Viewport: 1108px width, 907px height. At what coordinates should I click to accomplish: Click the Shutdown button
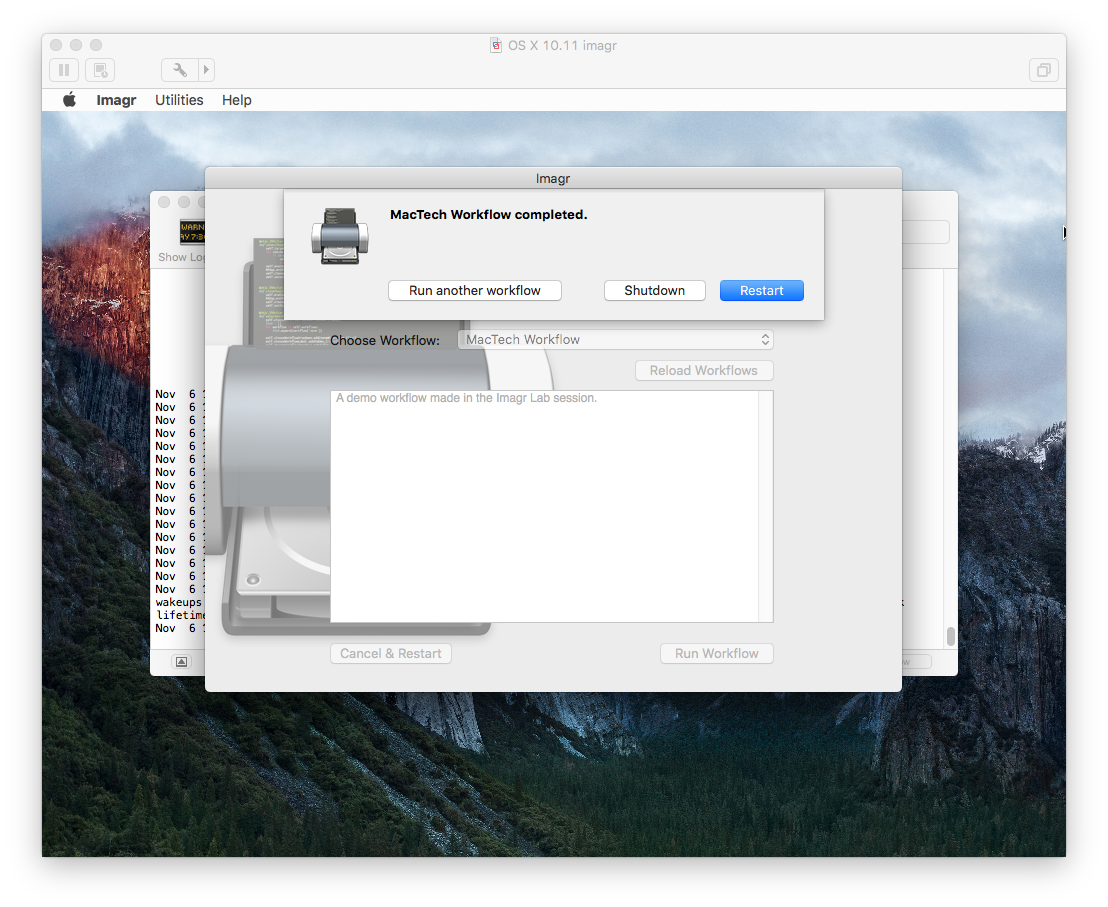[x=654, y=290]
